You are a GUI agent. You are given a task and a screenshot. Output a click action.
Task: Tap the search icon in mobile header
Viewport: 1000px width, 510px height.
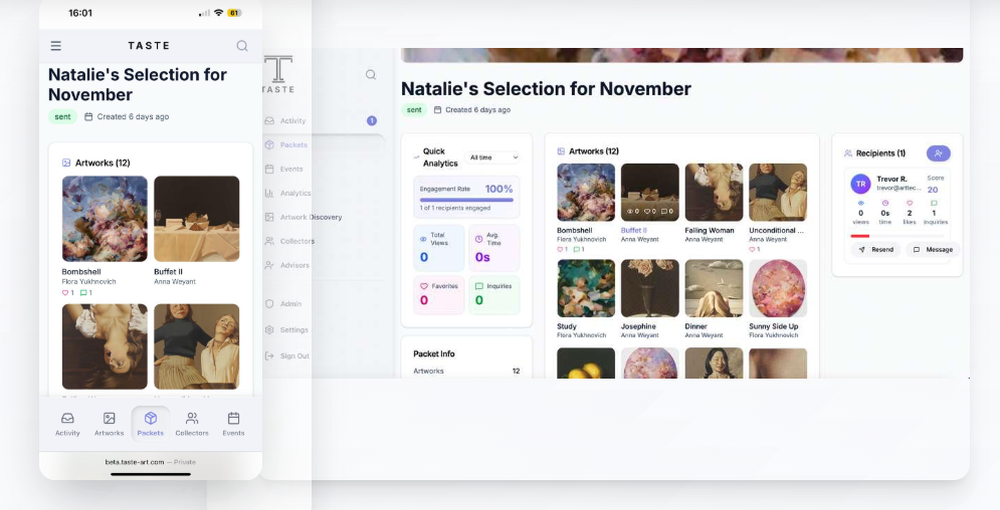point(242,46)
